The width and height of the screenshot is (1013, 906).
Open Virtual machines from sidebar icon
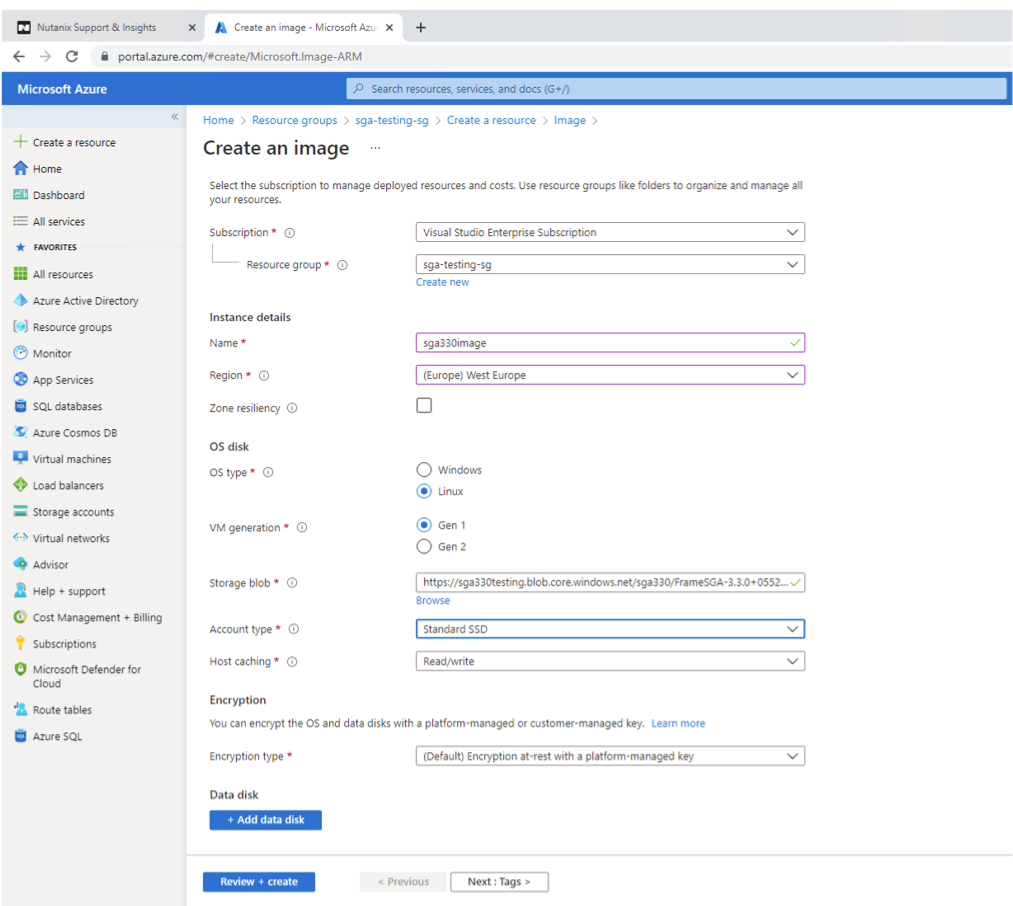click(21, 459)
